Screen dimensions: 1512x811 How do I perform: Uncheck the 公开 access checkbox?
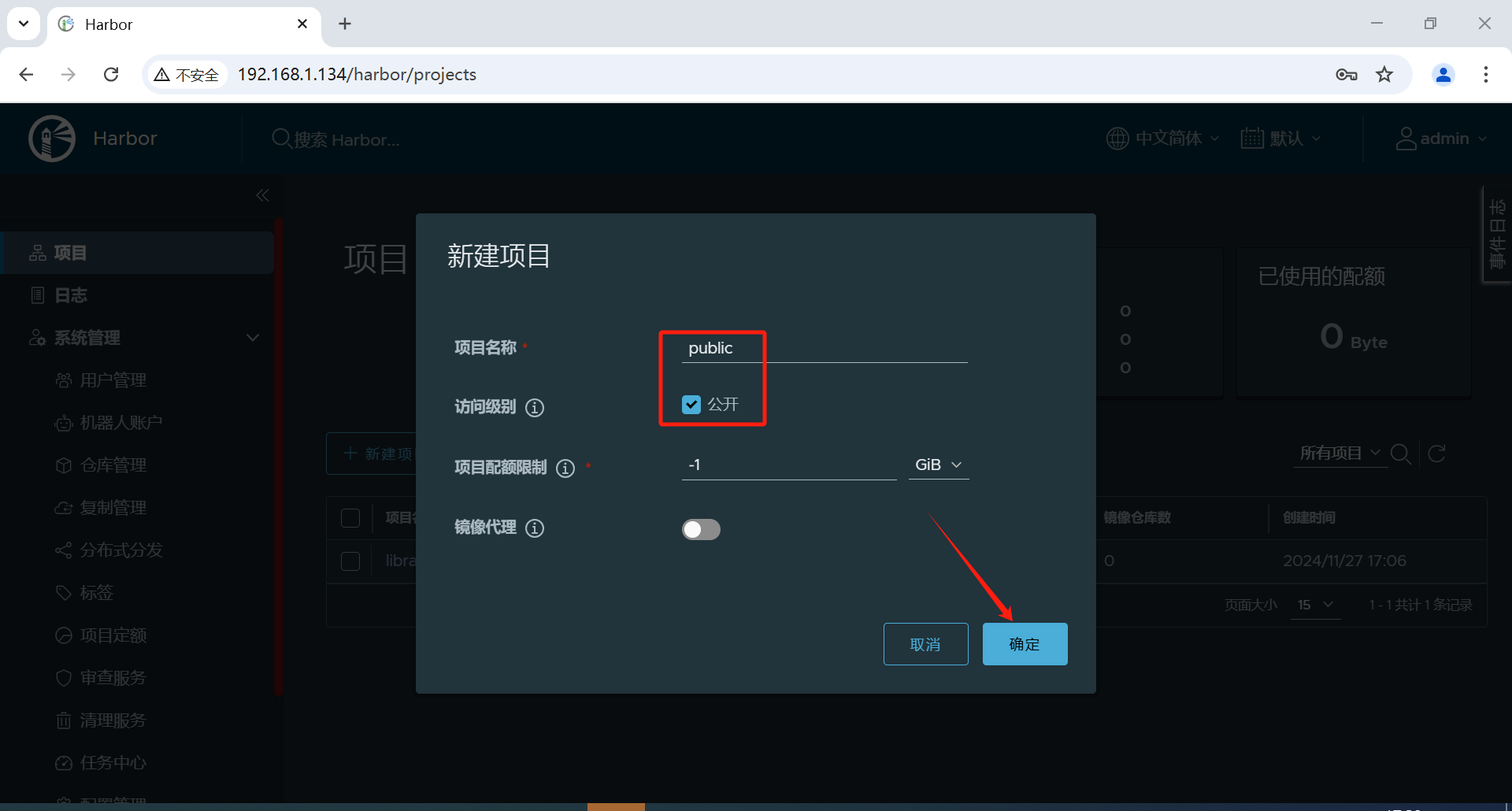pyautogui.click(x=691, y=405)
